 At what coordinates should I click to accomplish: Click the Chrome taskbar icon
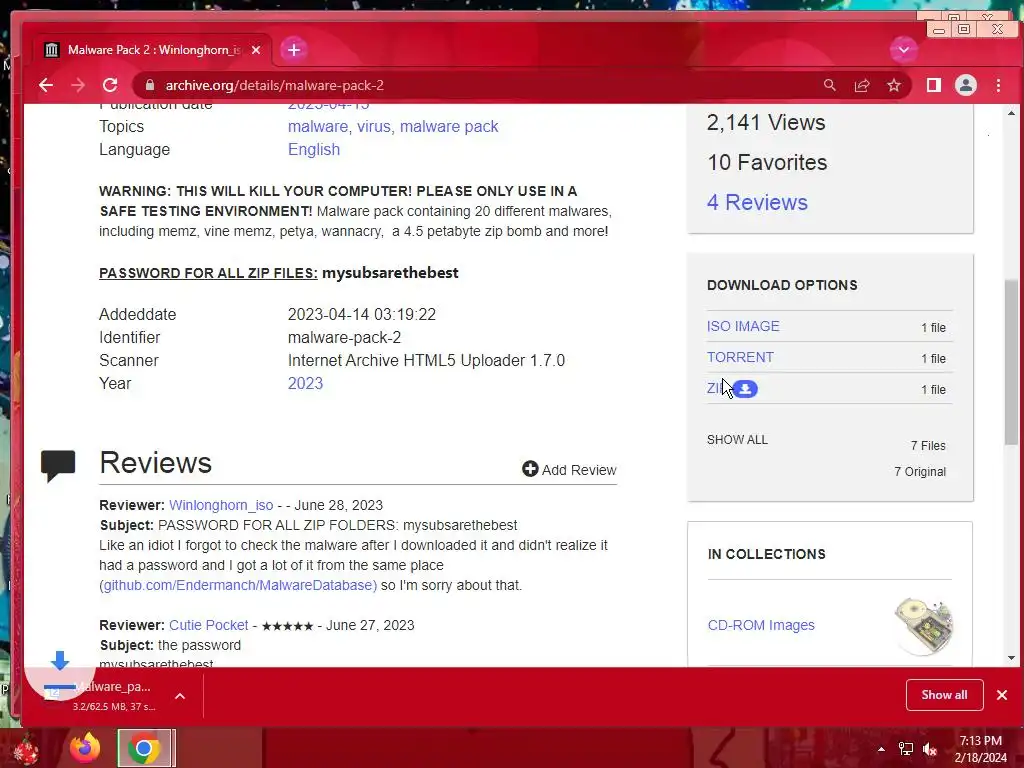144,748
